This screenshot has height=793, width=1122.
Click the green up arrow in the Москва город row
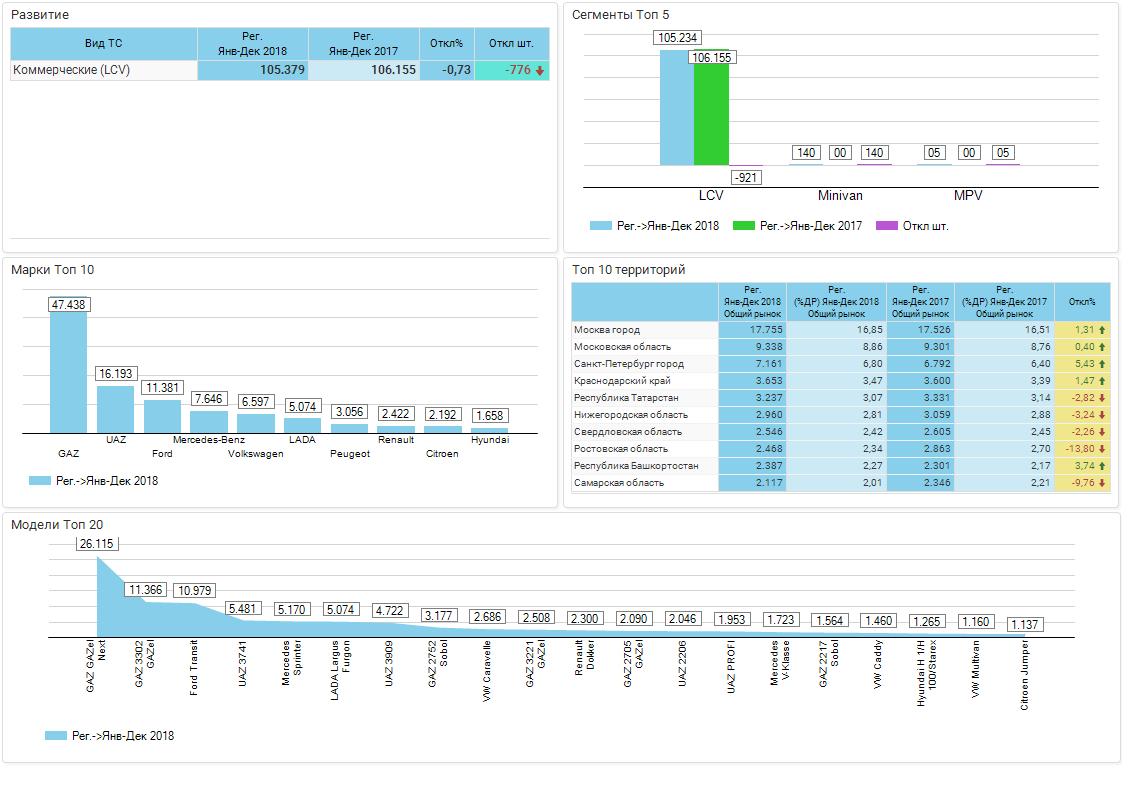1102,330
